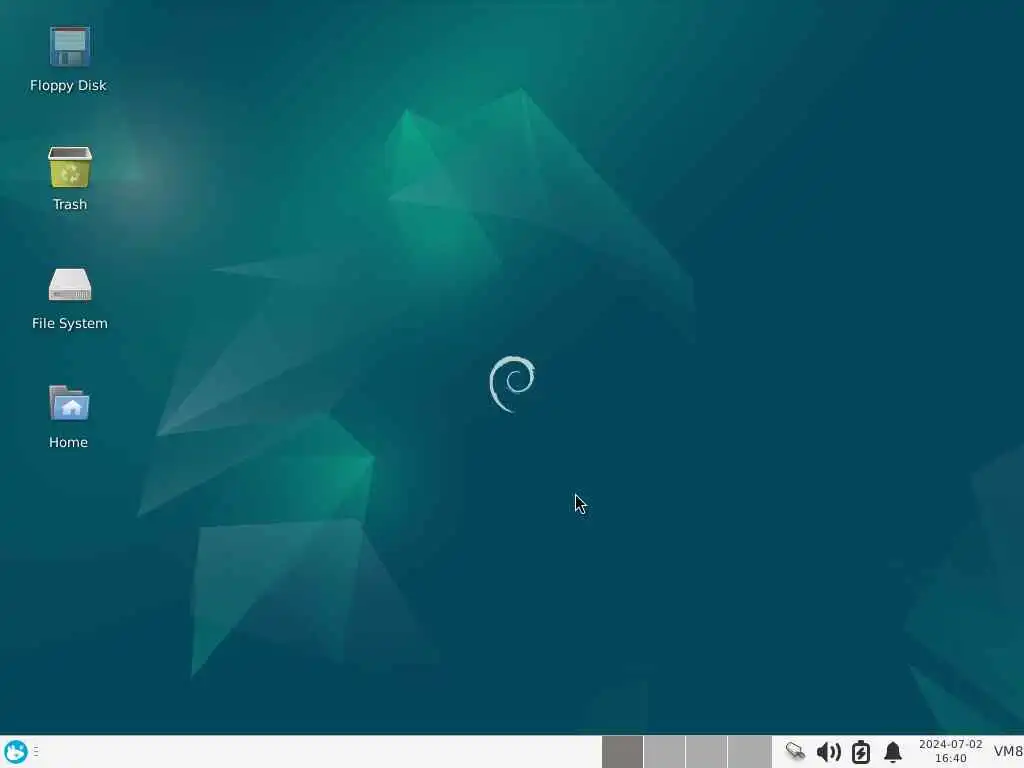Open the notifications bell icon
The image size is (1024, 768).
(x=893, y=752)
